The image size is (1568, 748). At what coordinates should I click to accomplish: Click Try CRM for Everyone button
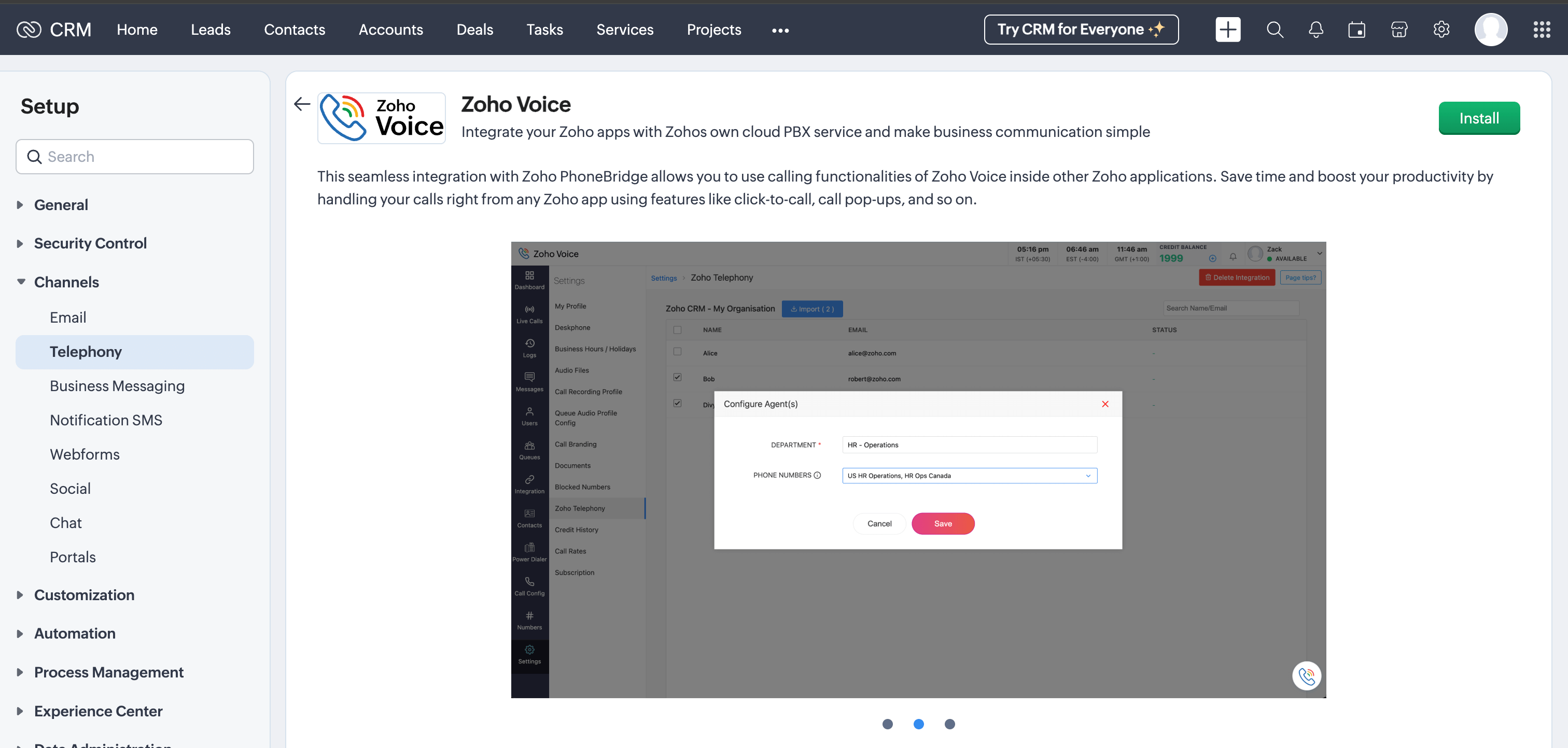[1081, 29]
